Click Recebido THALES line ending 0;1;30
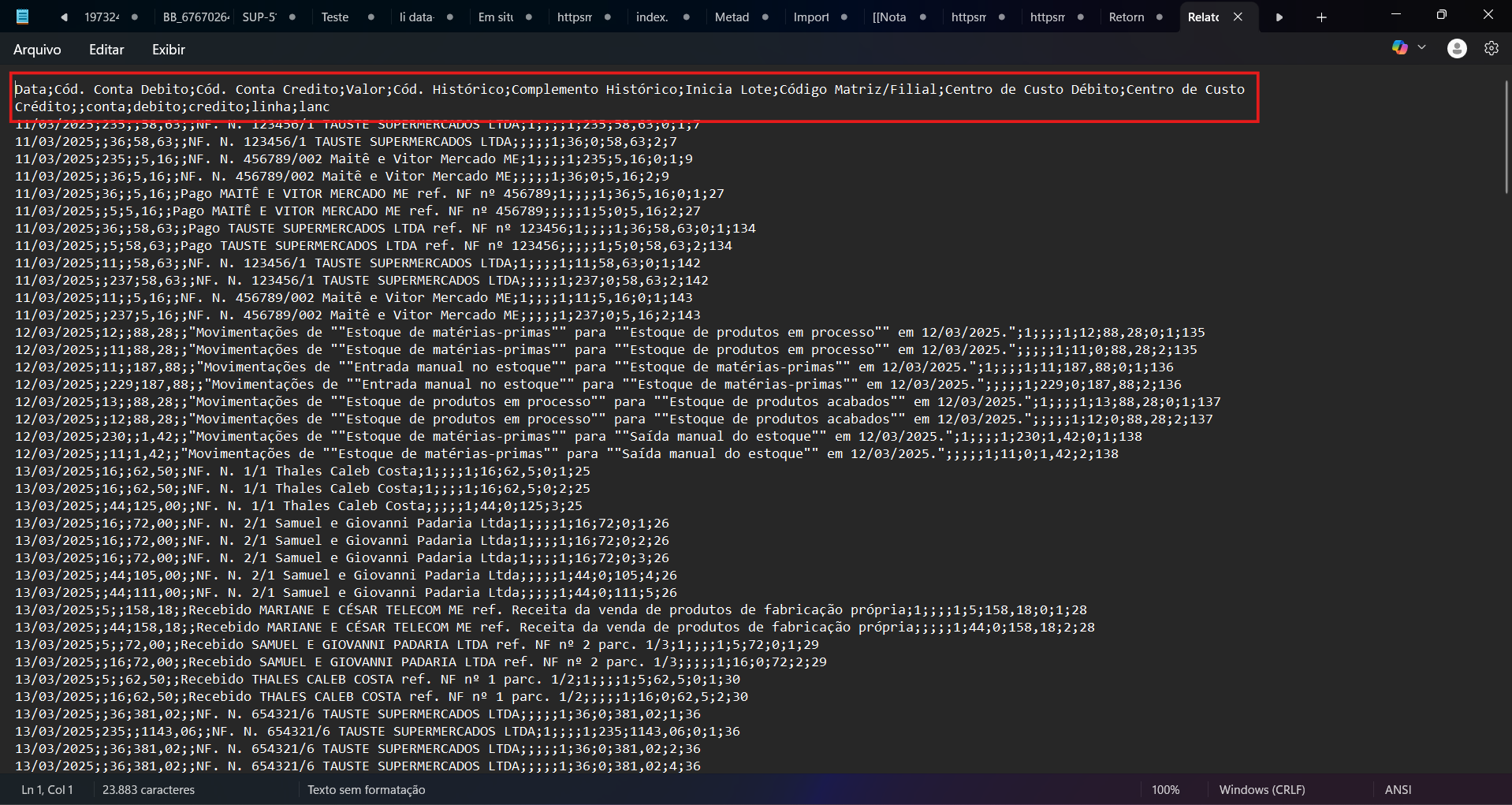 point(378,679)
